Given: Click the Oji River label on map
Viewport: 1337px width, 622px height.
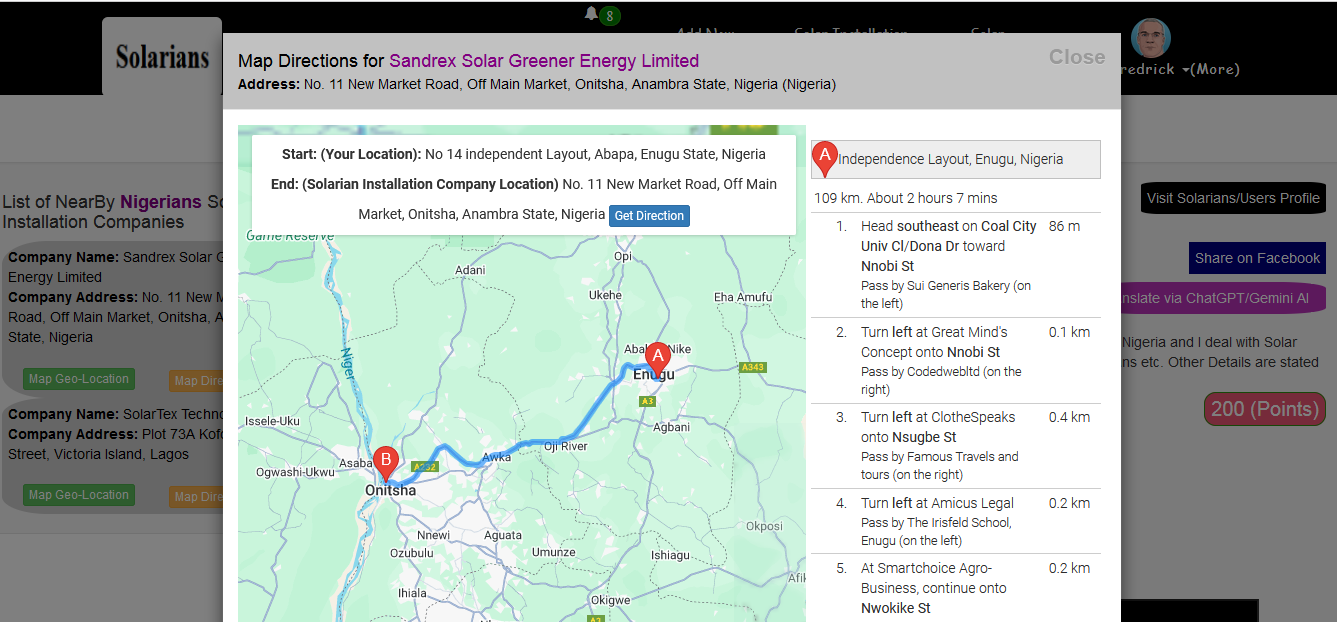Looking at the screenshot, I should click(566, 446).
